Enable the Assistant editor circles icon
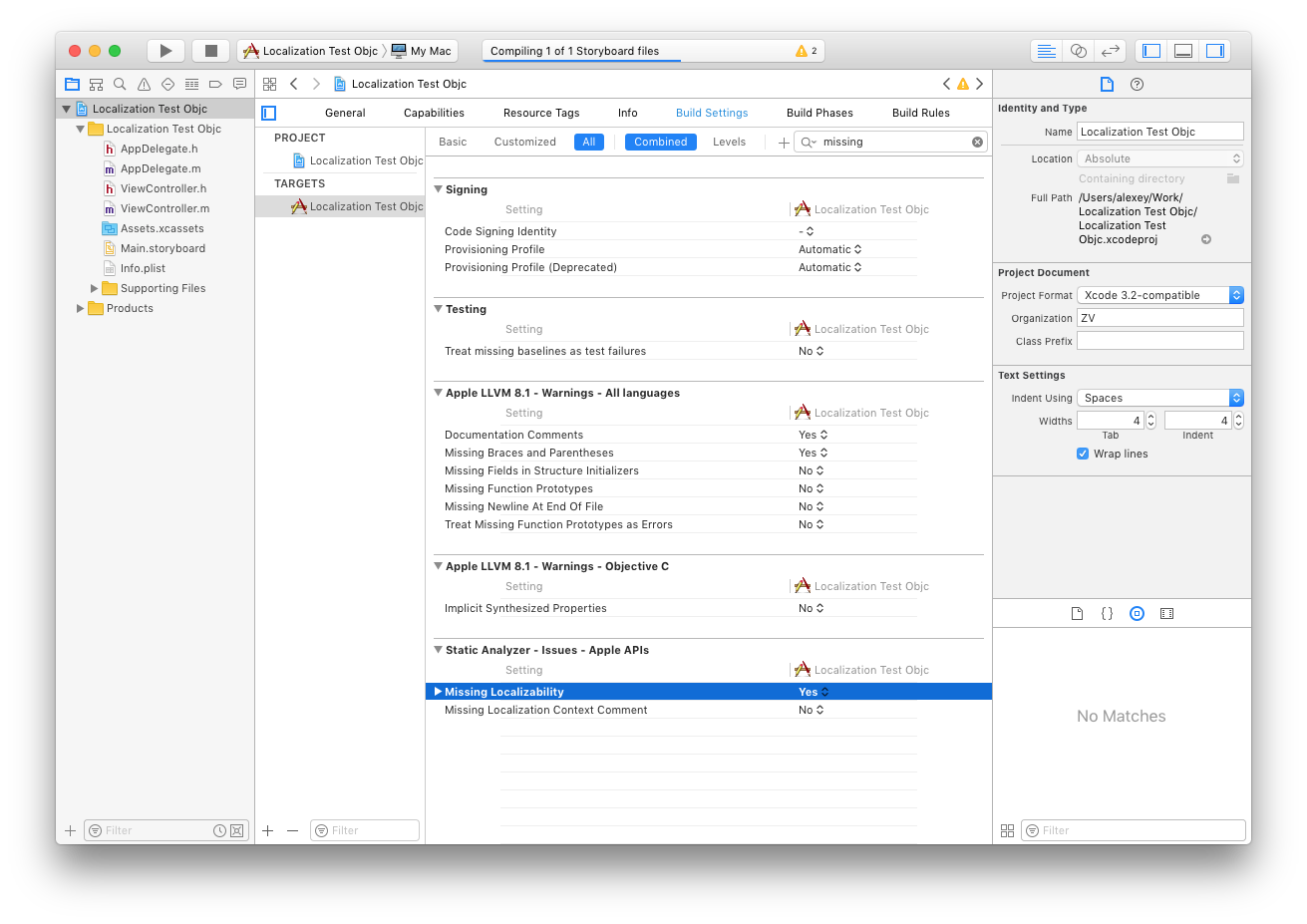Image resolution: width=1307 pixels, height=924 pixels. coord(1079,50)
